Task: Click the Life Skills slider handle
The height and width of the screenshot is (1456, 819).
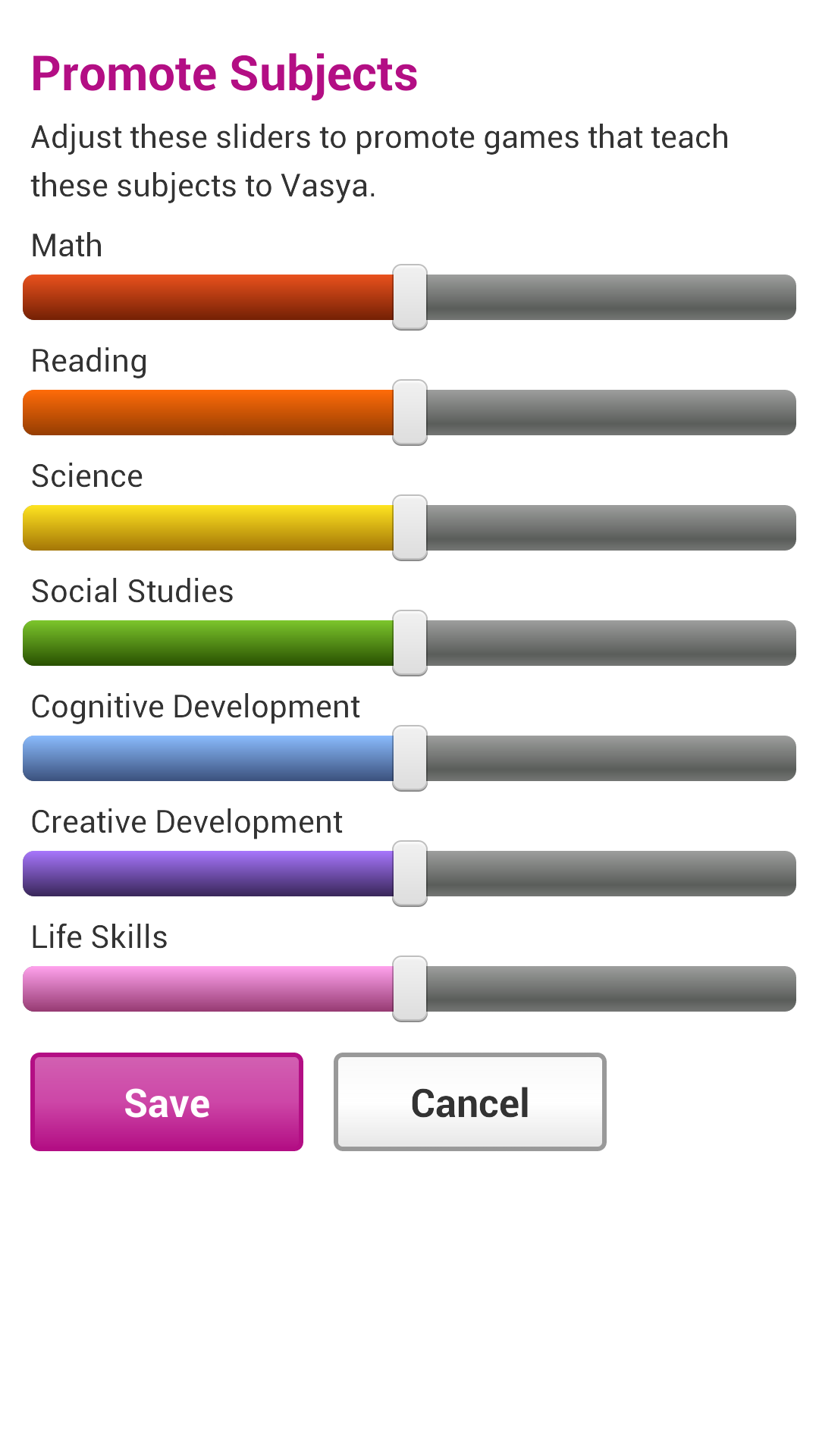Action: [409, 989]
